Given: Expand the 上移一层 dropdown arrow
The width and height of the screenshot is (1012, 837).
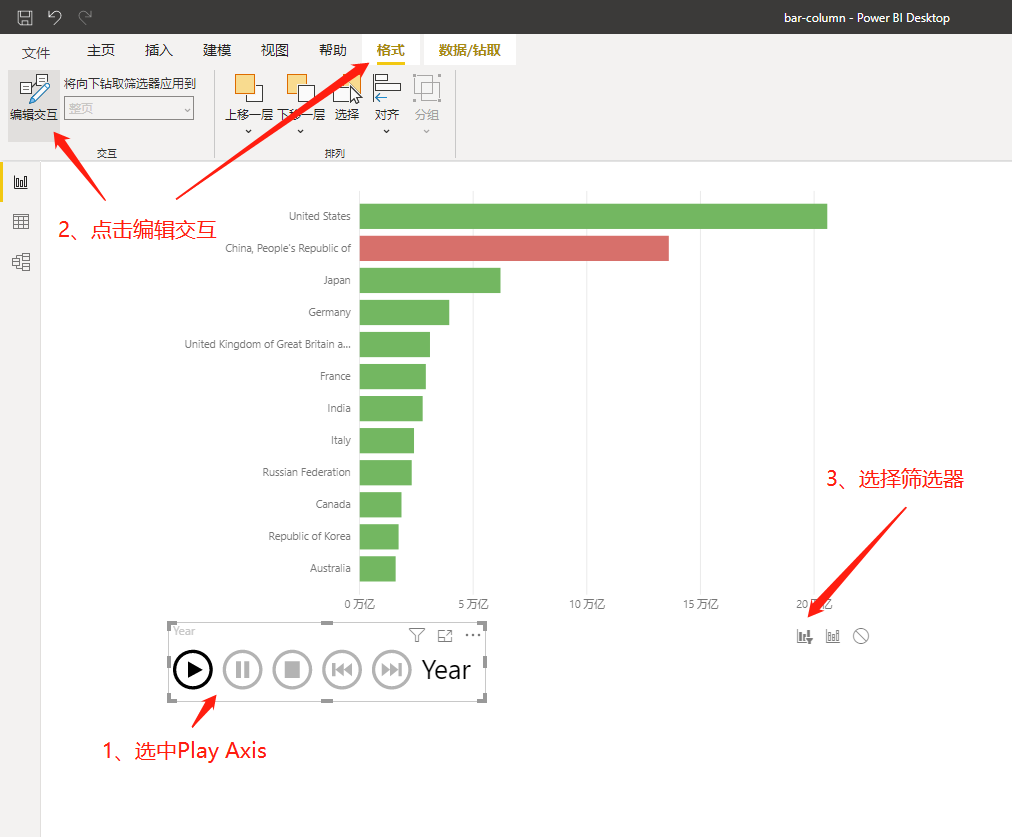Looking at the screenshot, I should tap(248, 131).
